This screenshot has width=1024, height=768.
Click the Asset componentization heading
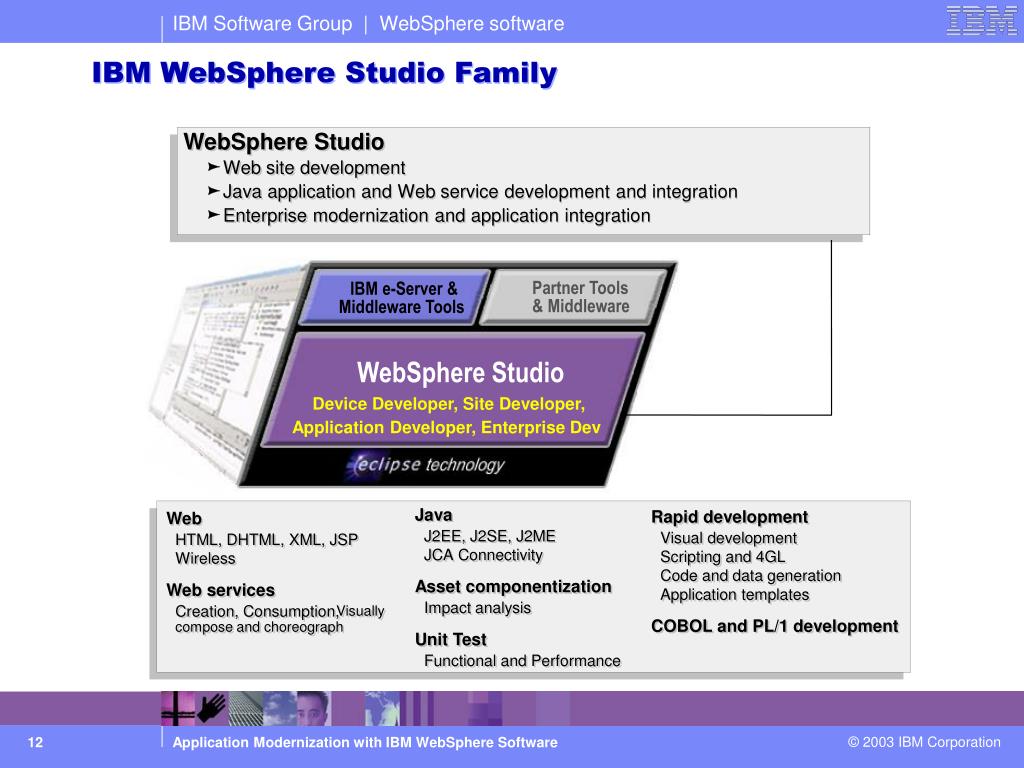(x=513, y=586)
